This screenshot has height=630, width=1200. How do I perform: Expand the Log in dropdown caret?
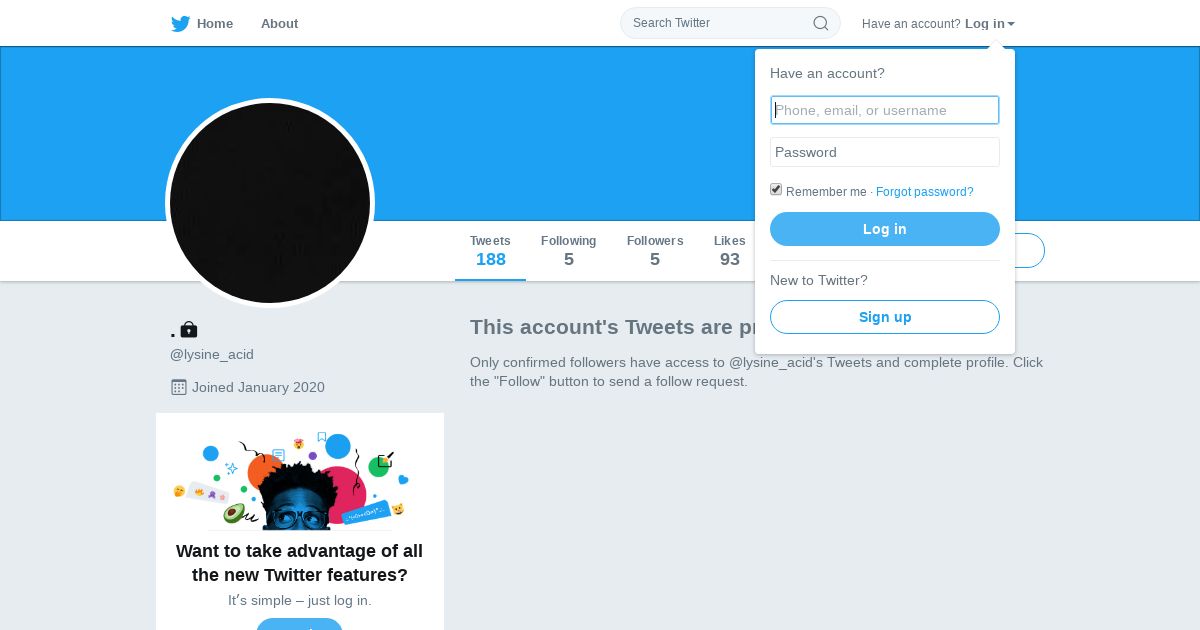(x=1011, y=24)
